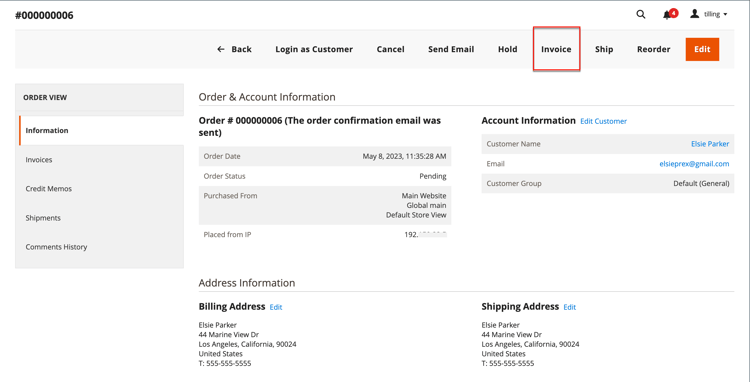Click the shipping address phone number line
The width and height of the screenshot is (750, 382).
tap(508, 363)
